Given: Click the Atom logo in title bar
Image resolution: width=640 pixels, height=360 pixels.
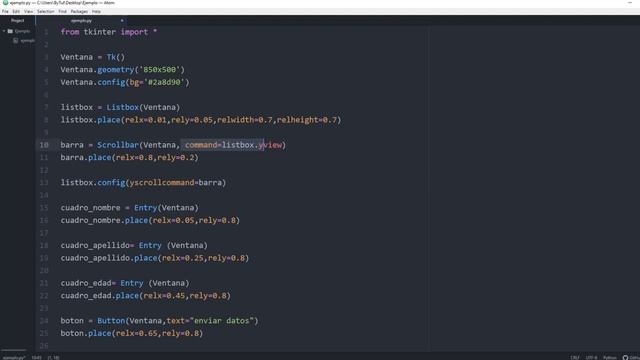Looking at the screenshot, I should [5, 3].
